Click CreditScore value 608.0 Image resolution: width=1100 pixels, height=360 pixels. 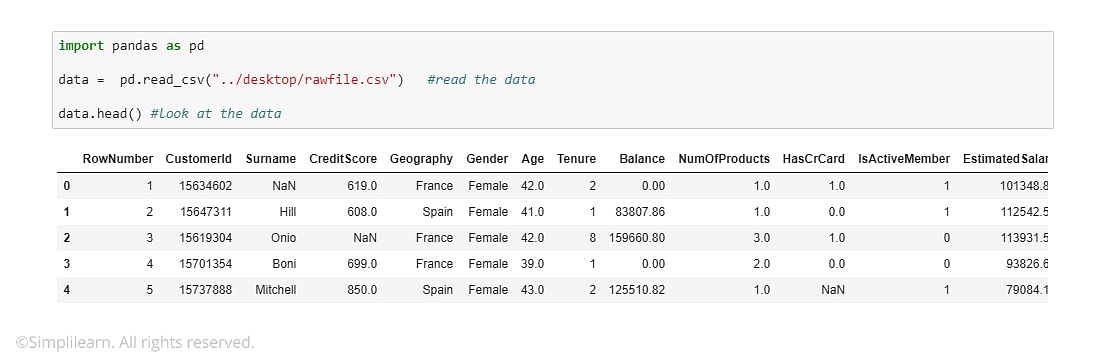click(362, 212)
